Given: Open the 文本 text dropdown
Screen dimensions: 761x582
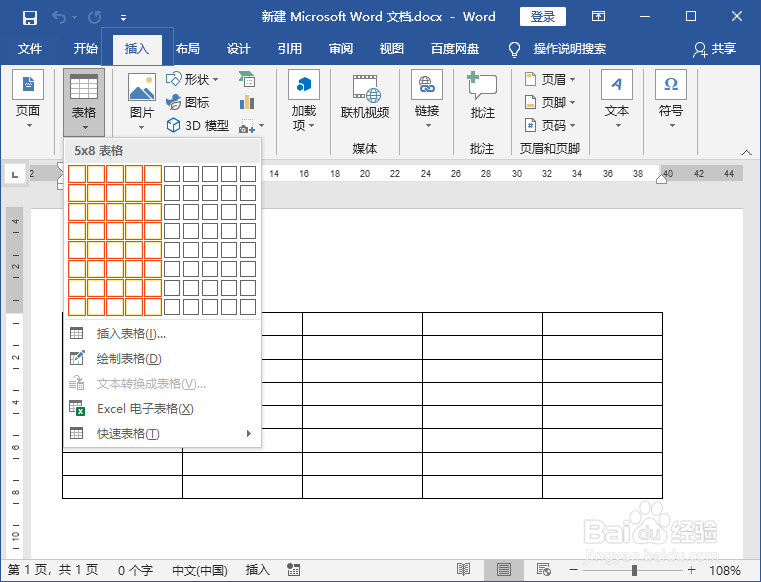Looking at the screenshot, I should point(617,100).
